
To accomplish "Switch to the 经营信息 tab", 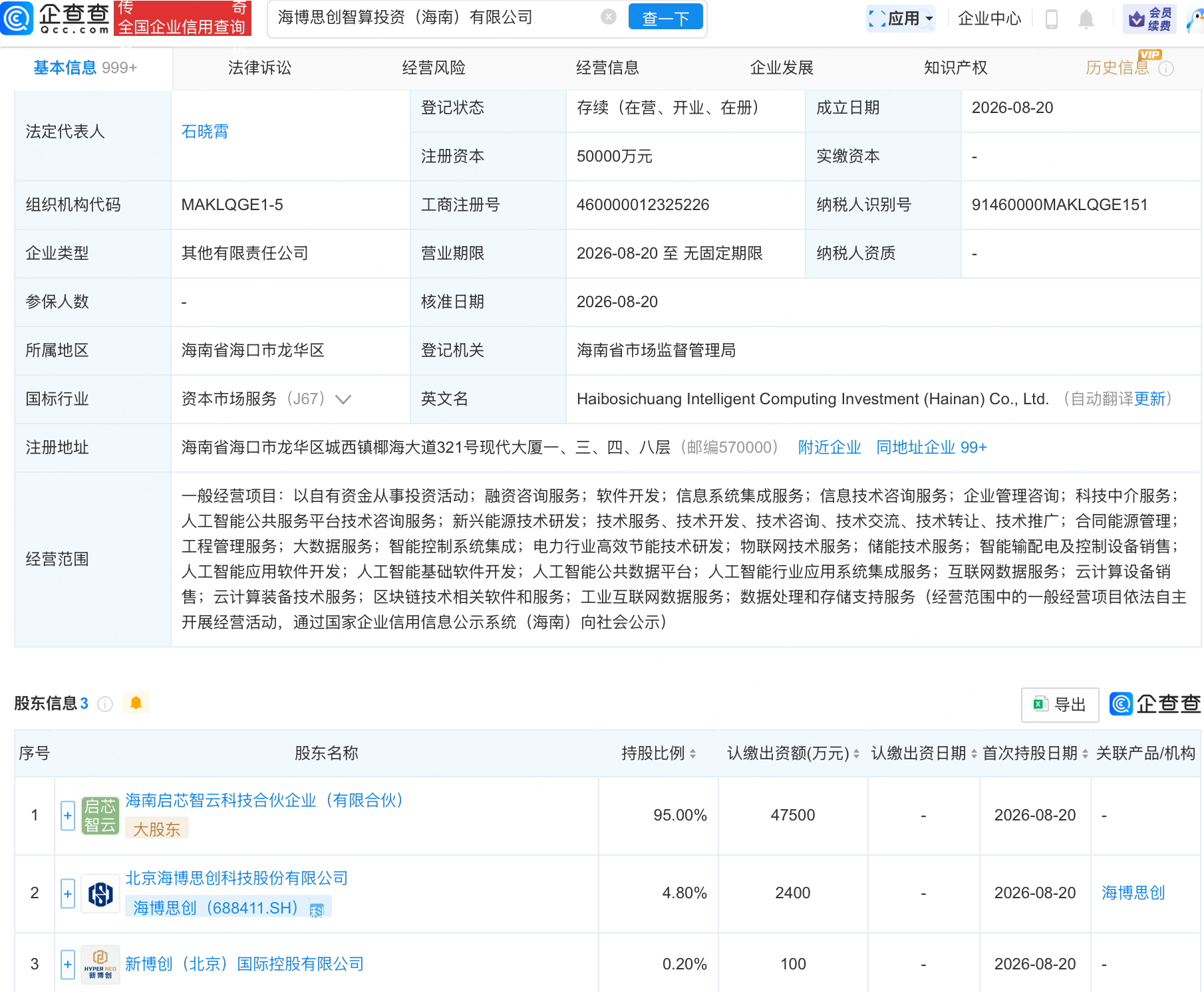I will tap(607, 68).
